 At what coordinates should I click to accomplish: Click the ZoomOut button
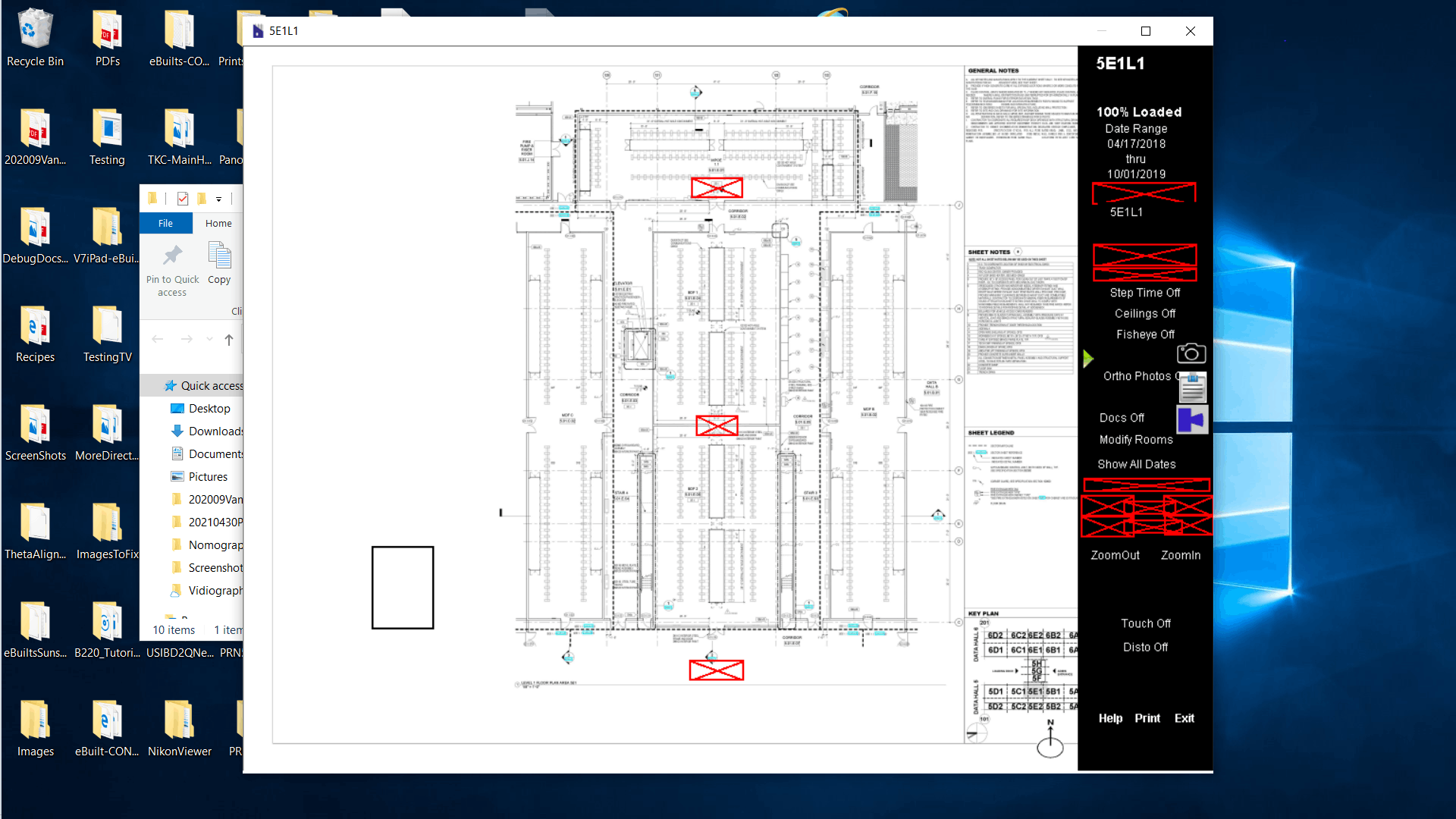(x=1115, y=555)
